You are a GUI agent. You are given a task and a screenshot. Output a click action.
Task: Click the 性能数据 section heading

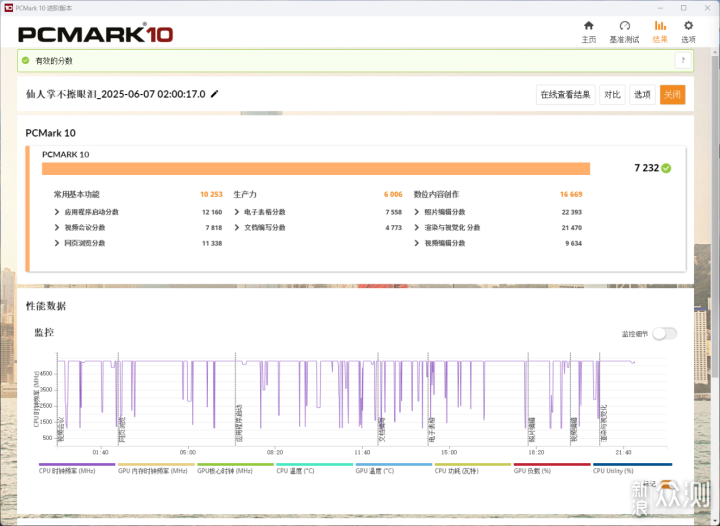click(x=46, y=306)
